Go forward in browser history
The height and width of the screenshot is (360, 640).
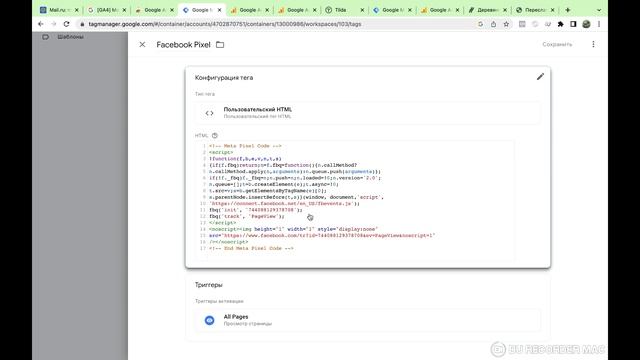(x=53, y=24)
